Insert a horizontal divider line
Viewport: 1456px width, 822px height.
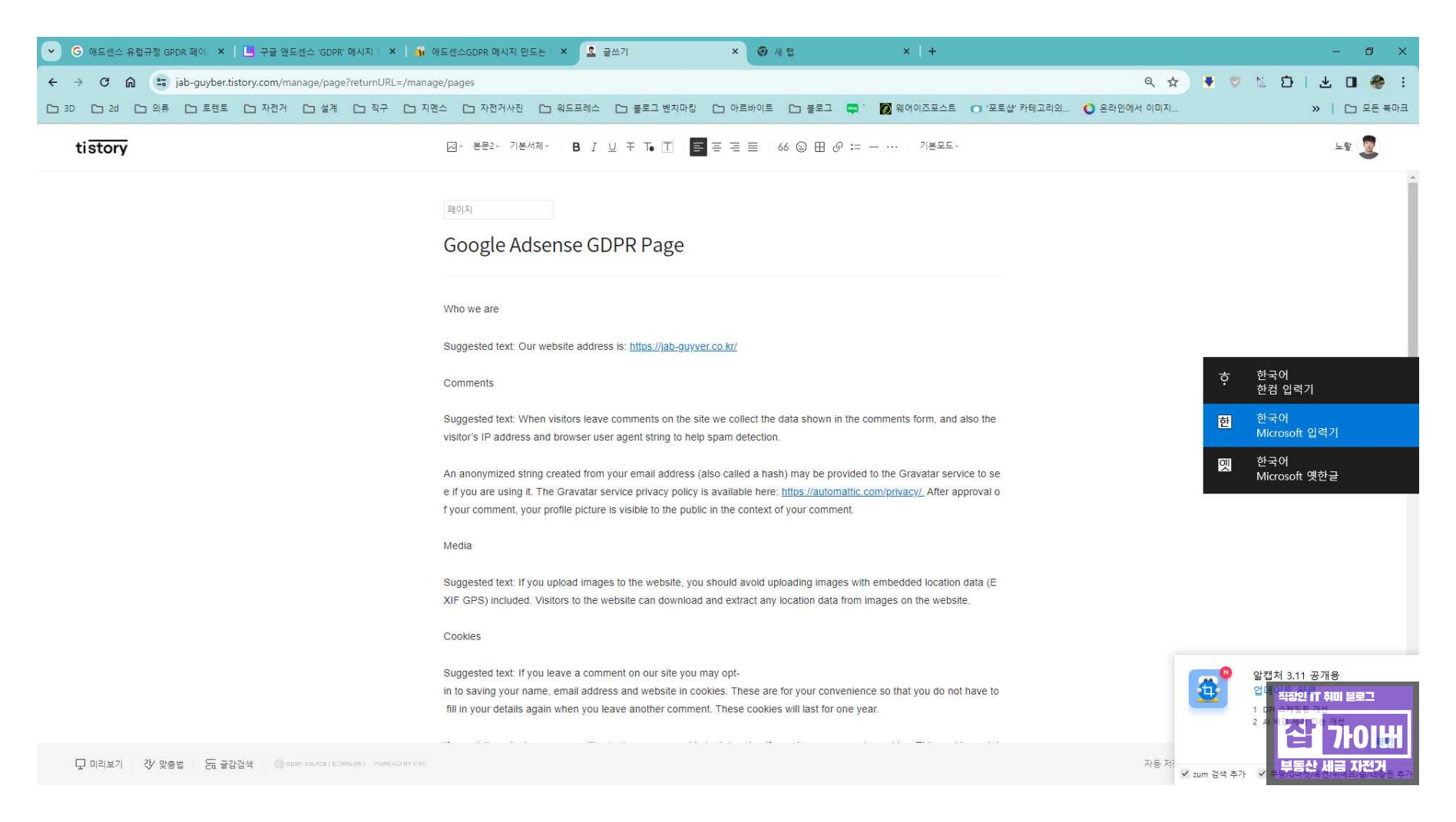(874, 147)
